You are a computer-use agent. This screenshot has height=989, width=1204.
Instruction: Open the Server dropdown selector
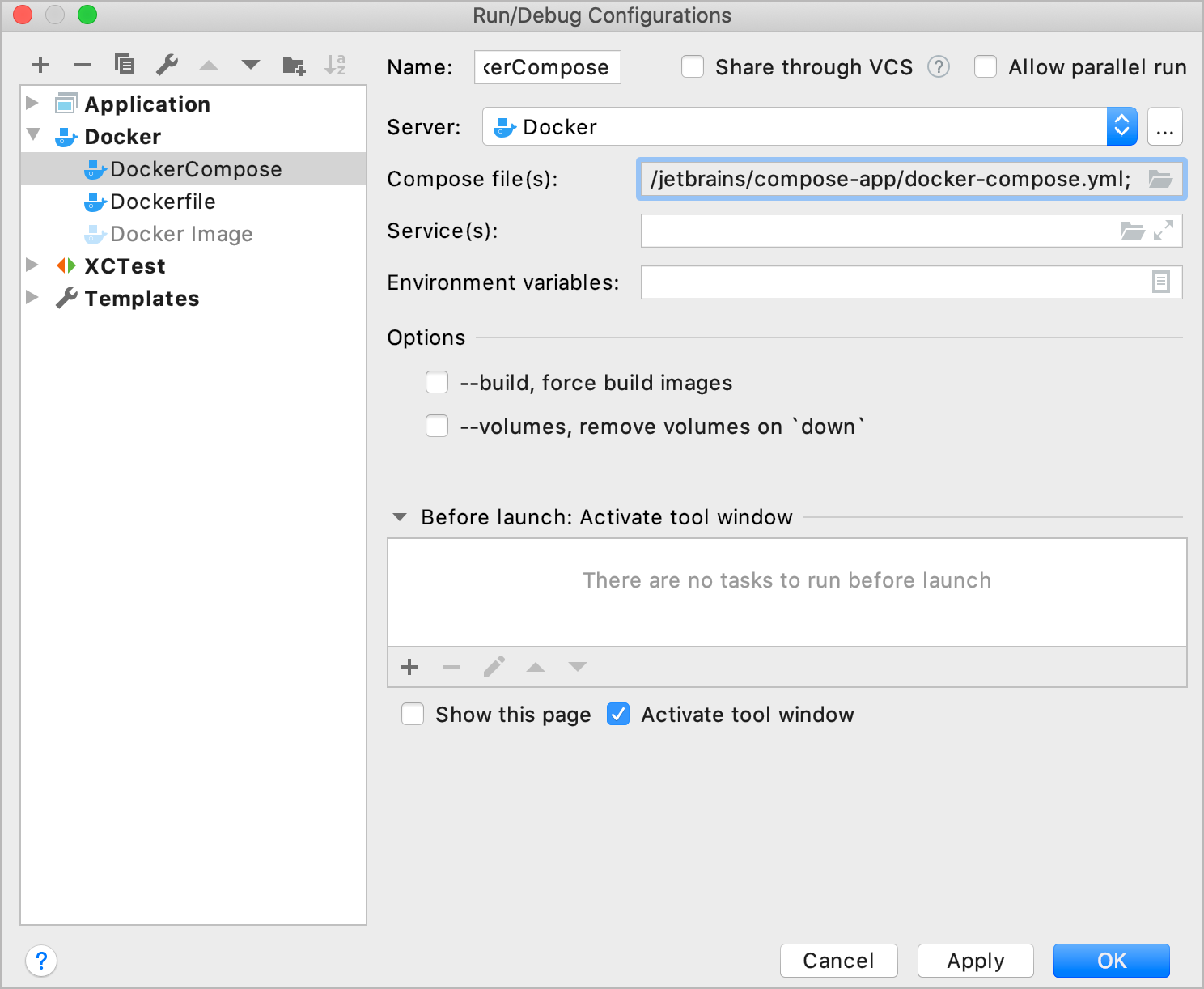pos(1121,126)
